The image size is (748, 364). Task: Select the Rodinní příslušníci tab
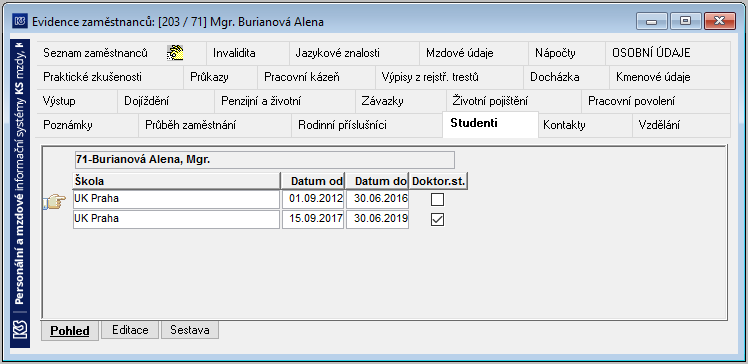point(367,125)
